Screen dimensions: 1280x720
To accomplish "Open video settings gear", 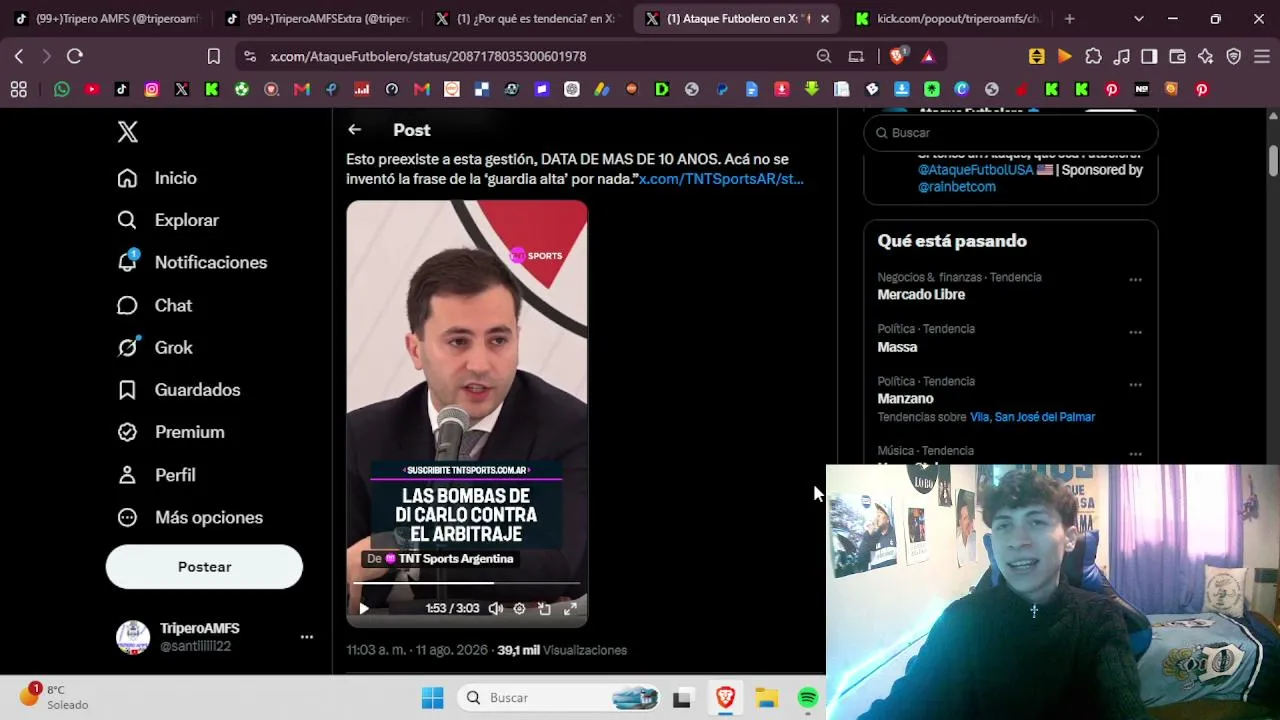I will pos(519,608).
